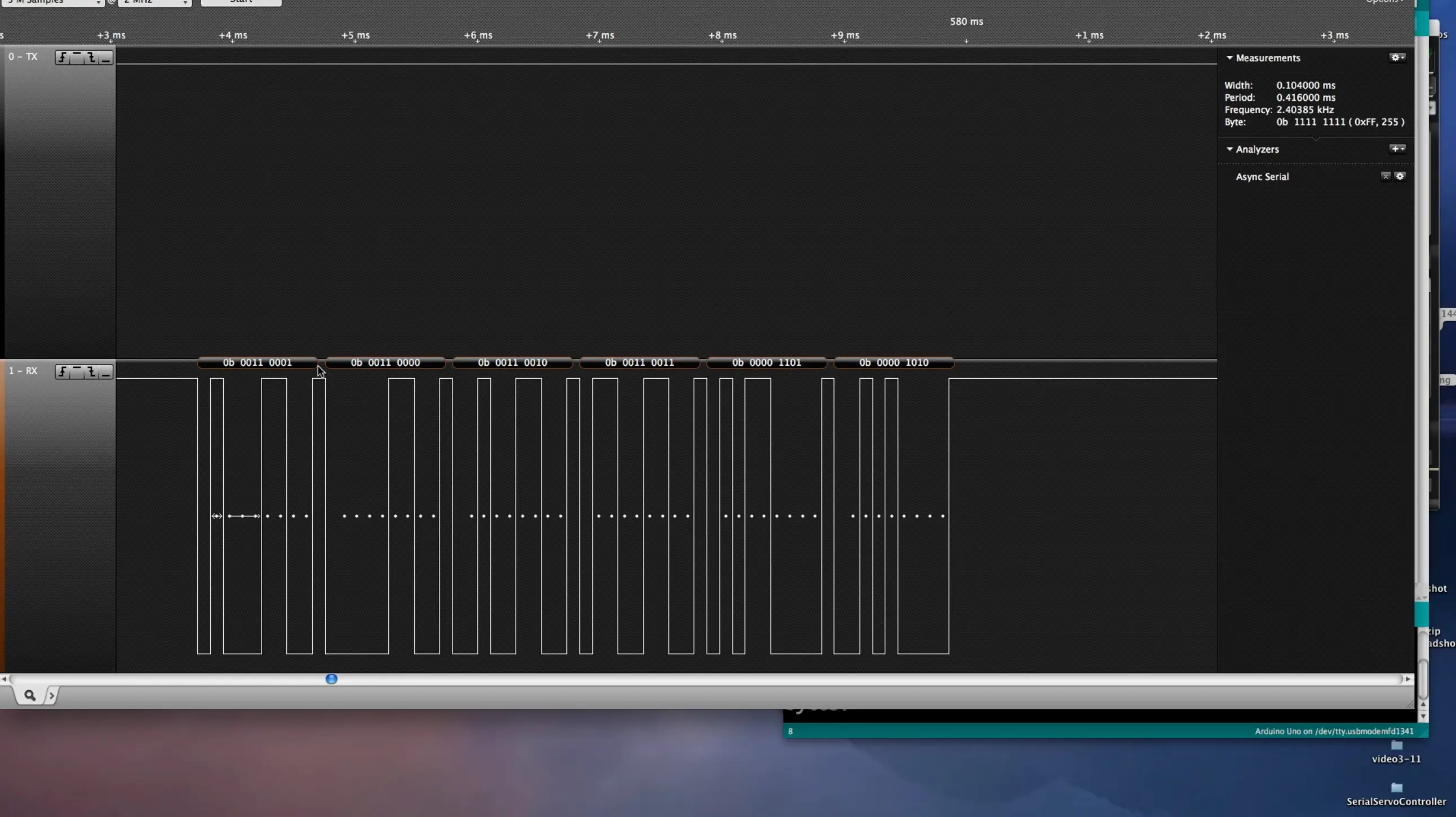The width and height of the screenshot is (1456, 817).
Task: Open Async Serial analyzer settings gear
Action: (x=1400, y=176)
